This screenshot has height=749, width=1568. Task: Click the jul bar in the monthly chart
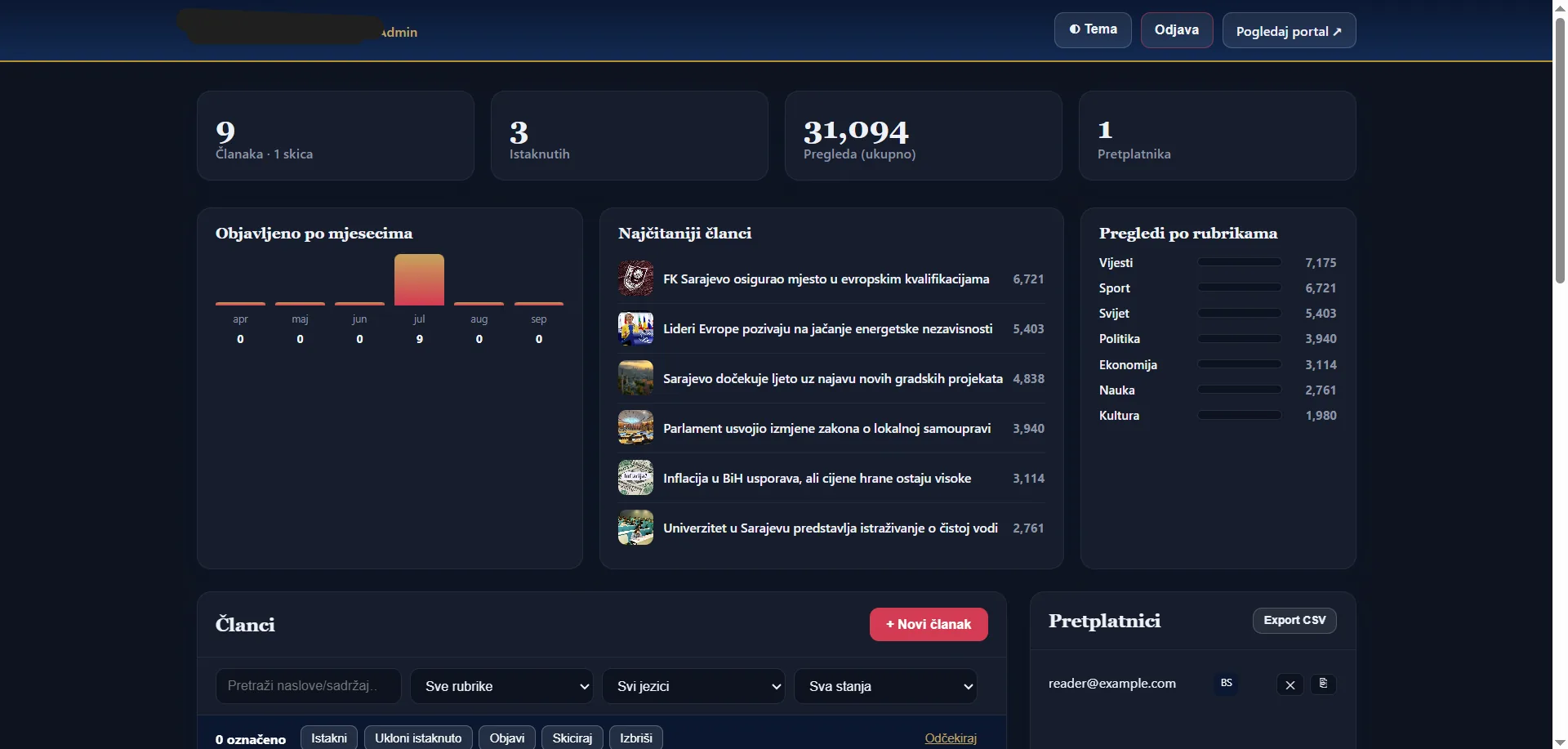tap(419, 279)
